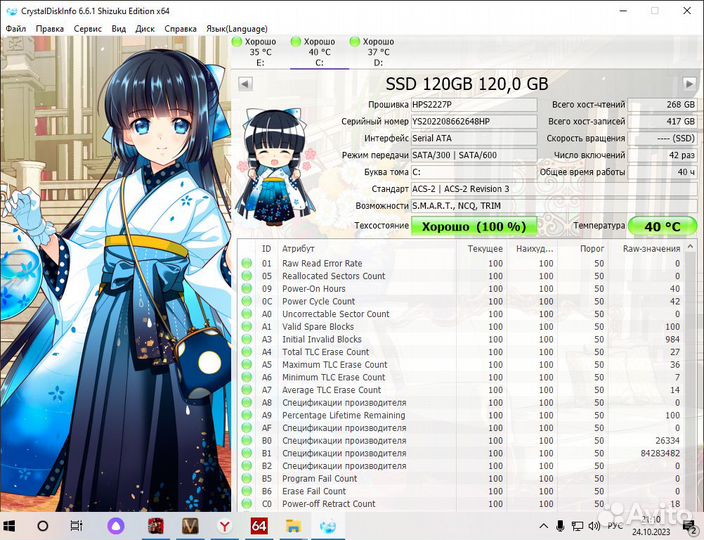Open Cortana search circle on taskbar

pos(43,526)
